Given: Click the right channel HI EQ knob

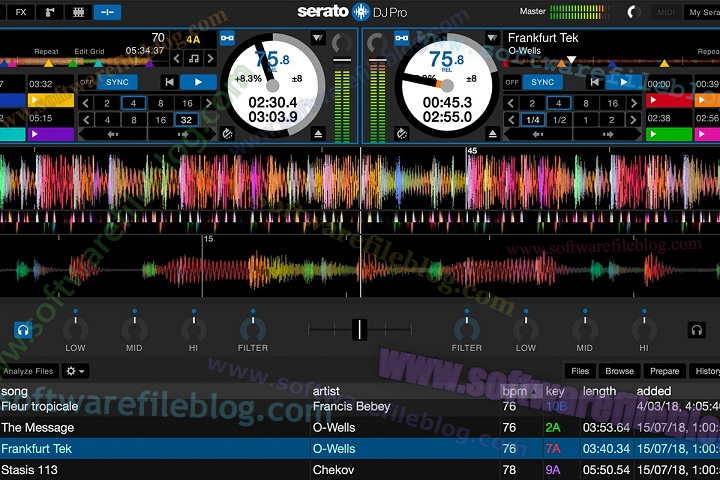Looking at the screenshot, I should [644, 329].
